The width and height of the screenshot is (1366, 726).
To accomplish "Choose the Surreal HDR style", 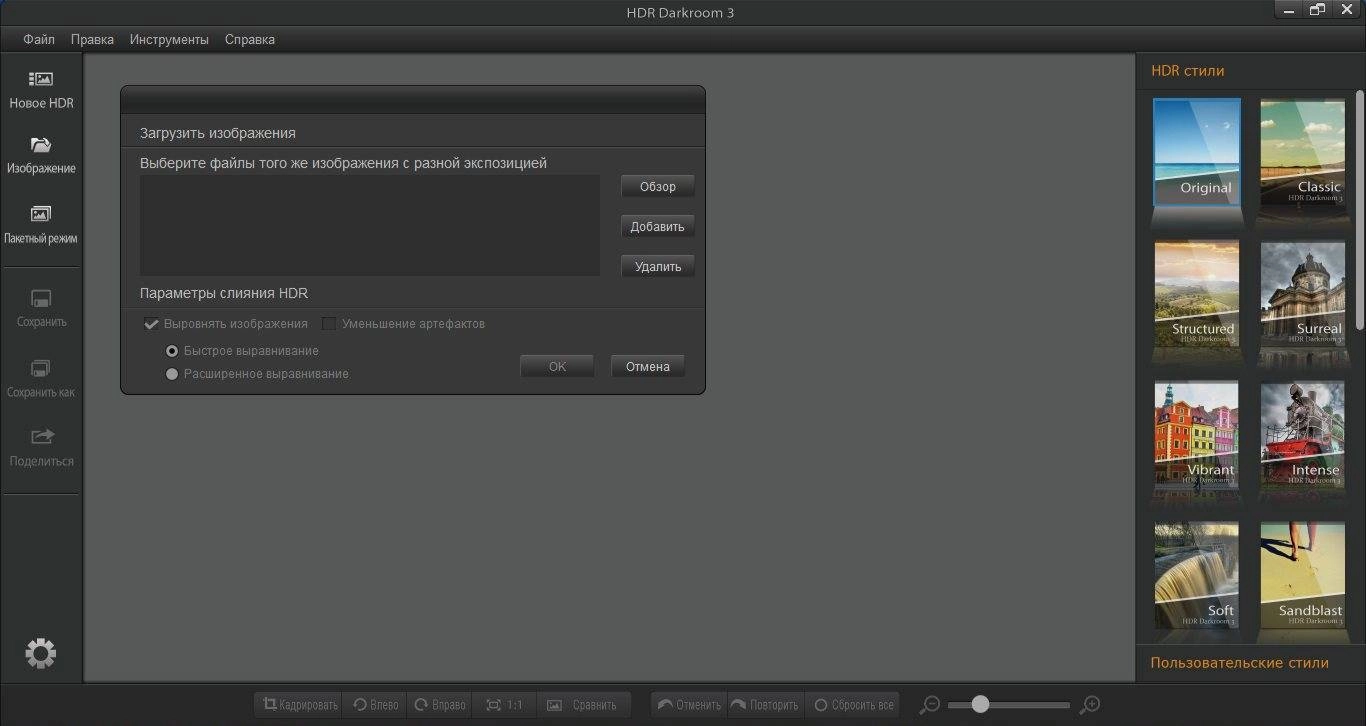I will pos(1303,293).
